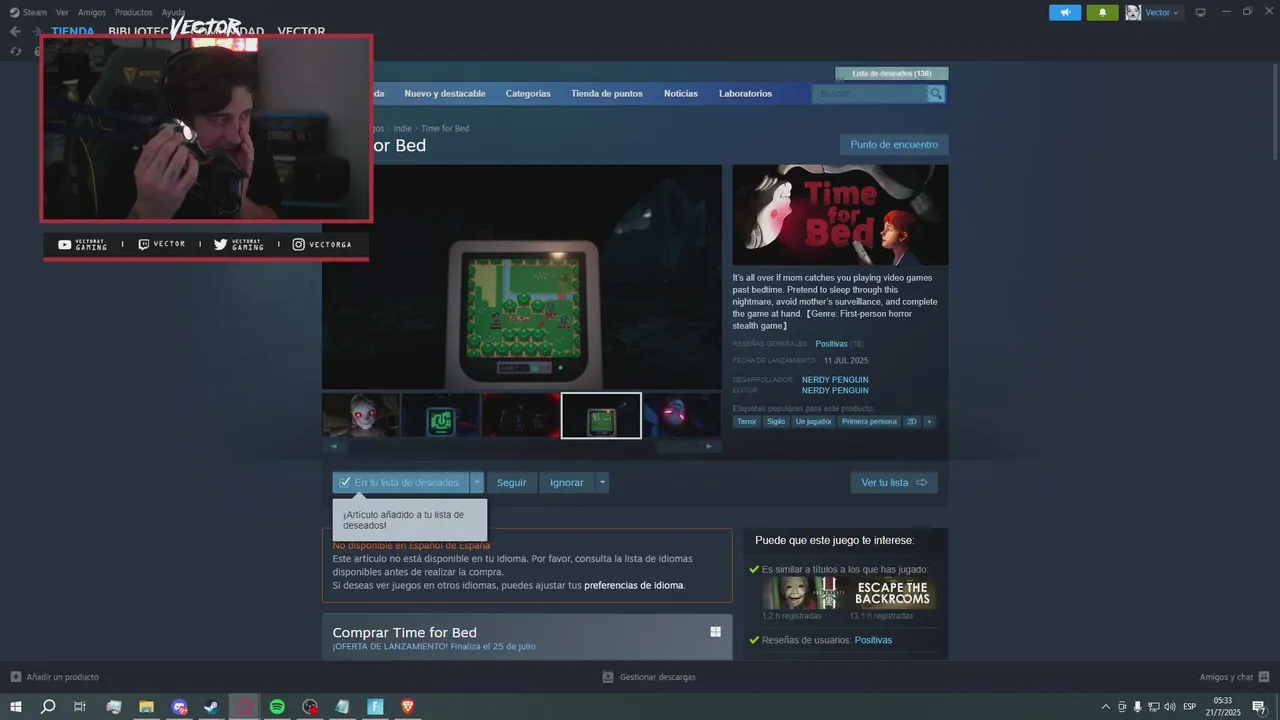Click the Windows platform icon in purchase box
Screen dimensions: 1280x720
[x=716, y=632]
